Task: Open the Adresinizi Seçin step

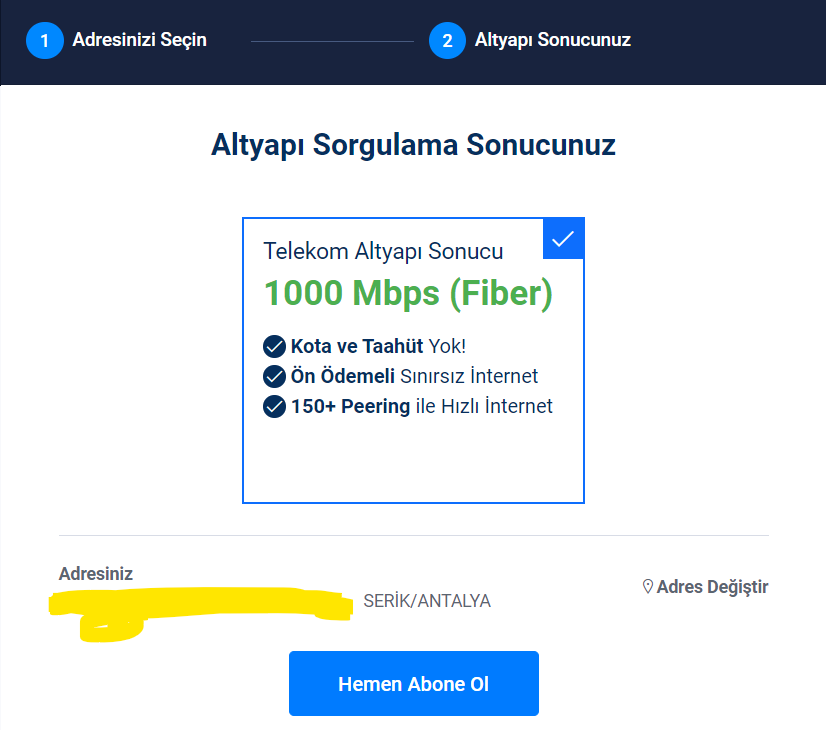Action: [x=139, y=41]
